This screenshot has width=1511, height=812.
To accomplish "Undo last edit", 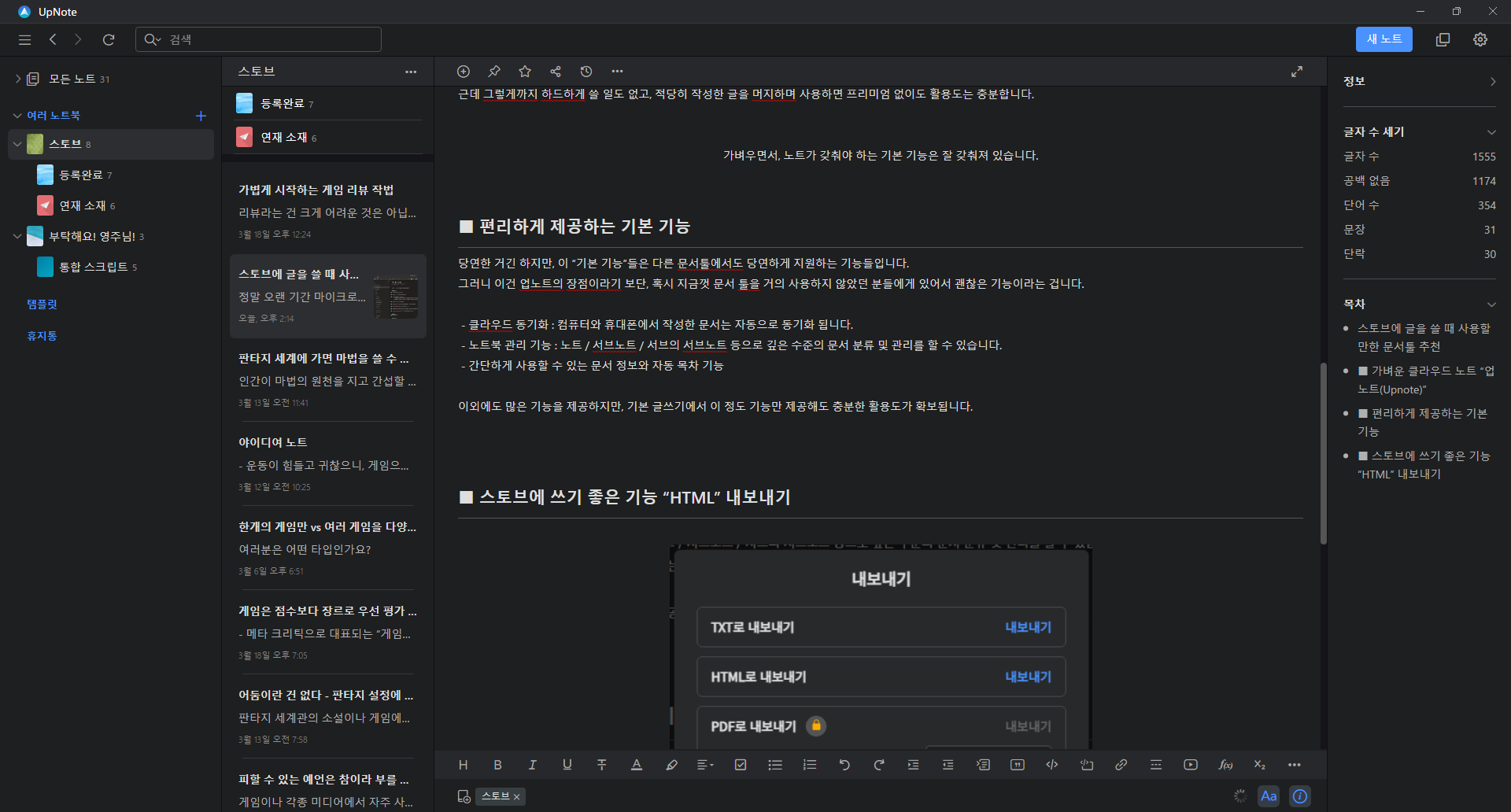I will [x=844, y=765].
